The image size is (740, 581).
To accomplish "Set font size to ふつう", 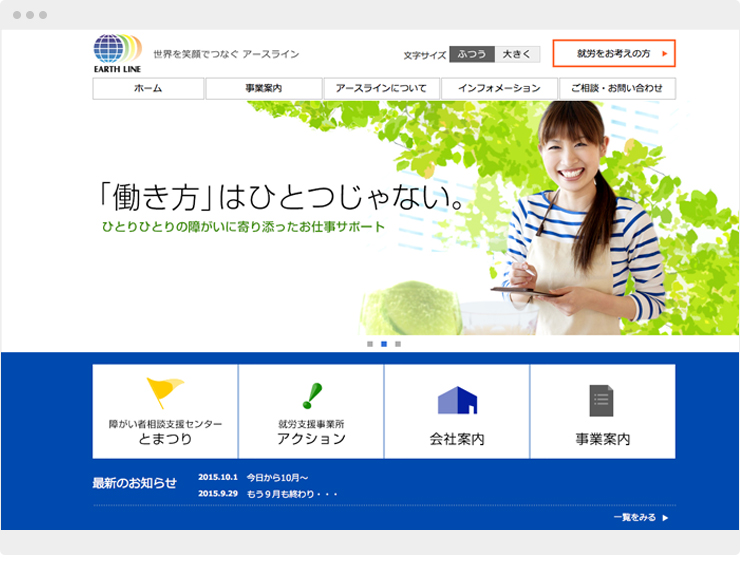I will coord(471,54).
